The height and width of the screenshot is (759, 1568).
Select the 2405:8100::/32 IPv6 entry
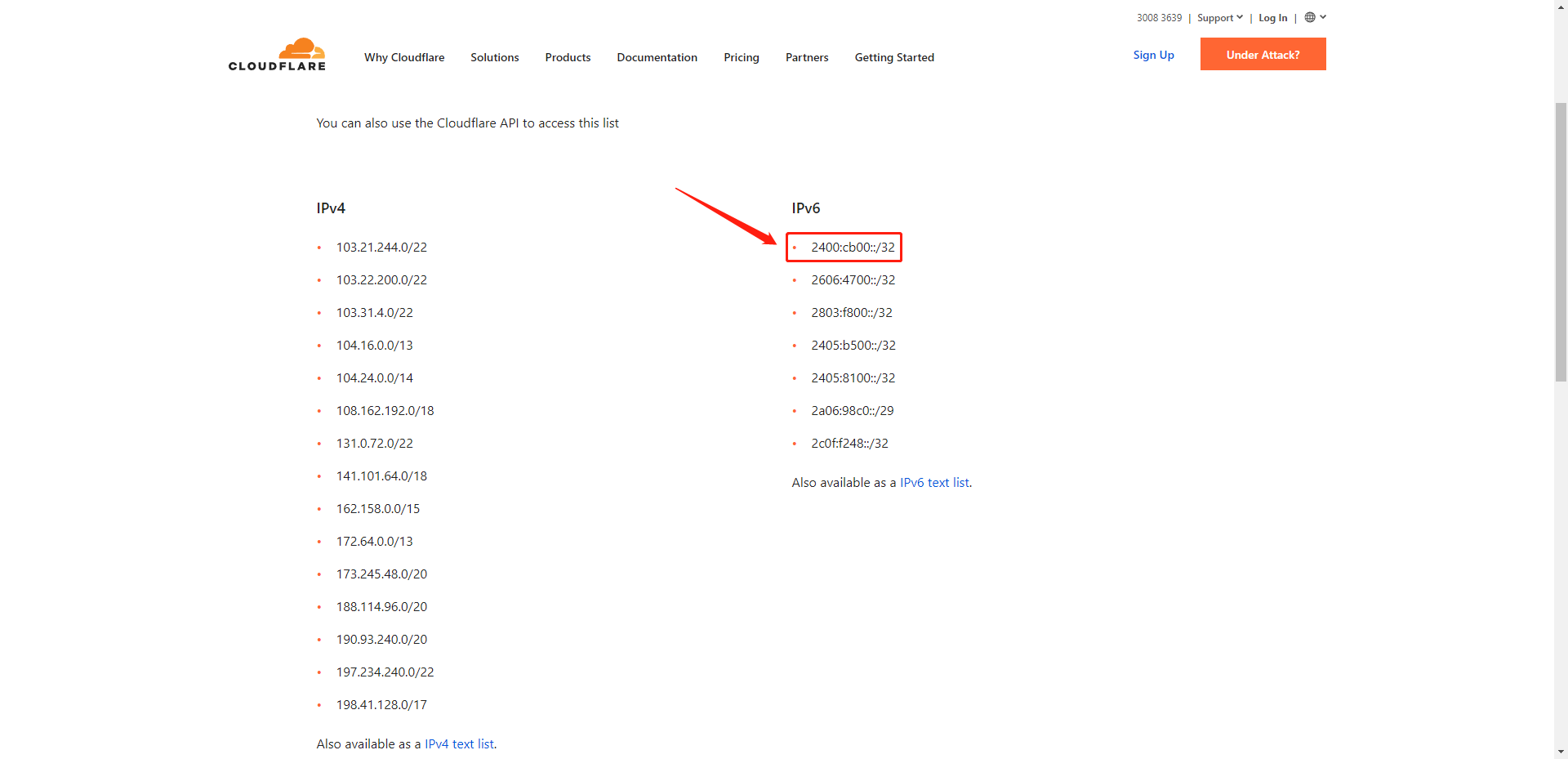[x=853, y=377]
